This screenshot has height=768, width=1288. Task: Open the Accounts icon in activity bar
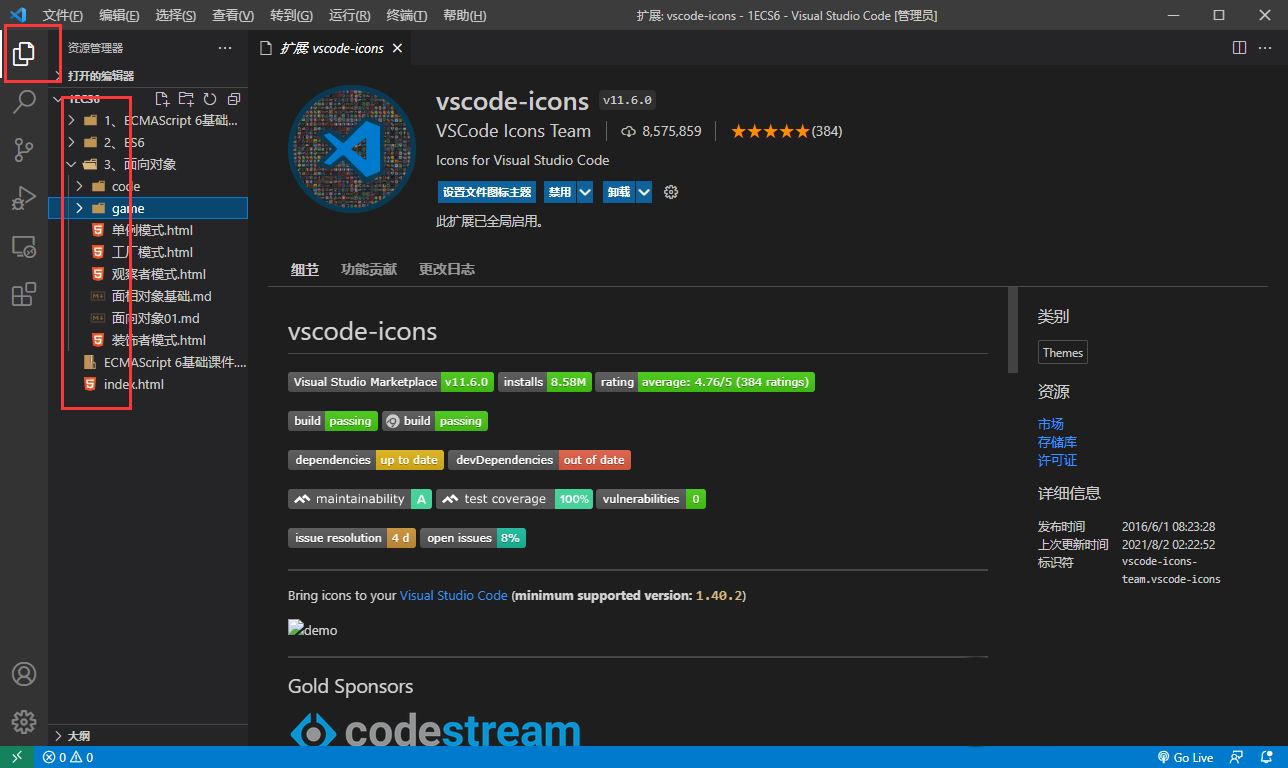(24, 674)
